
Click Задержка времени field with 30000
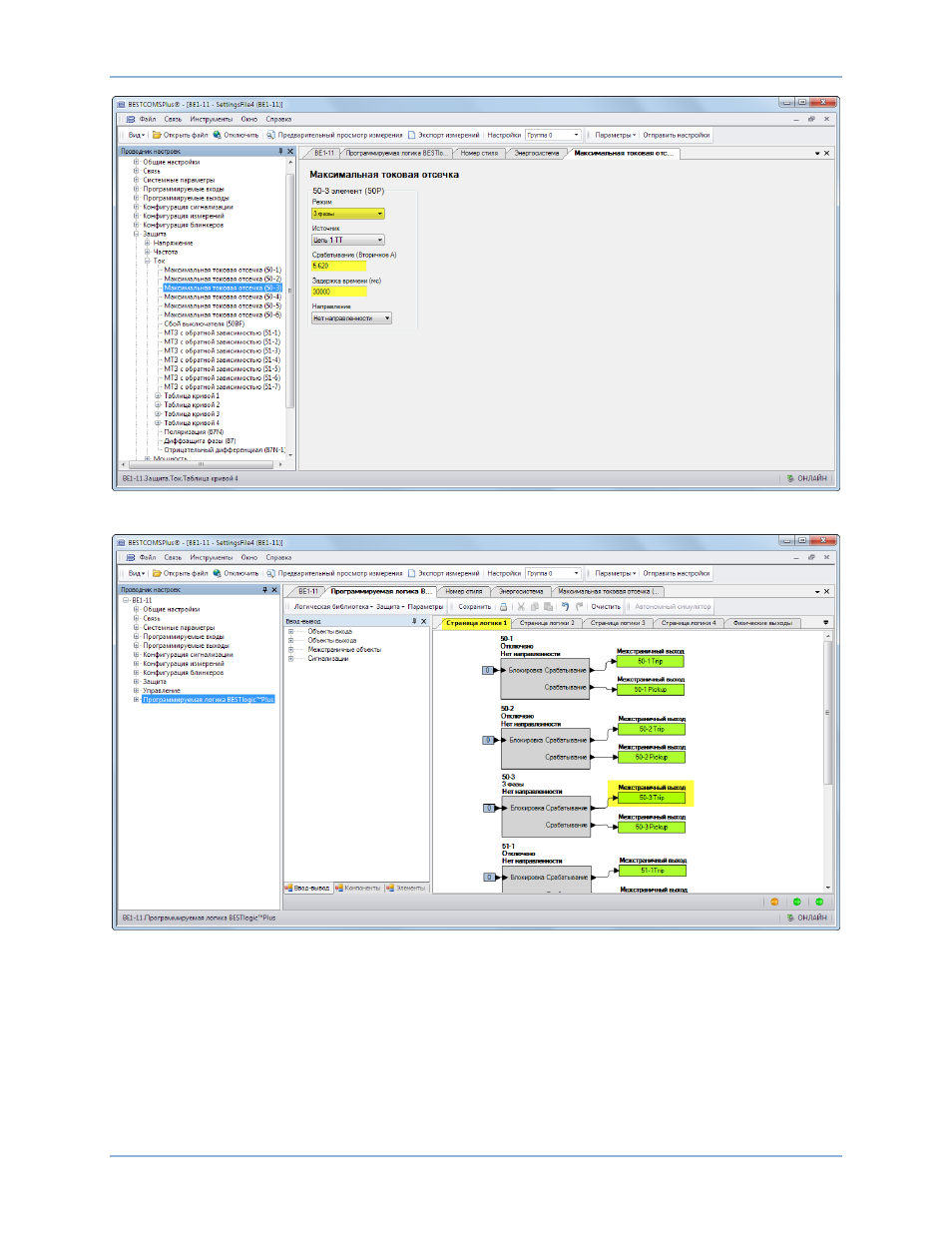(x=339, y=292)
